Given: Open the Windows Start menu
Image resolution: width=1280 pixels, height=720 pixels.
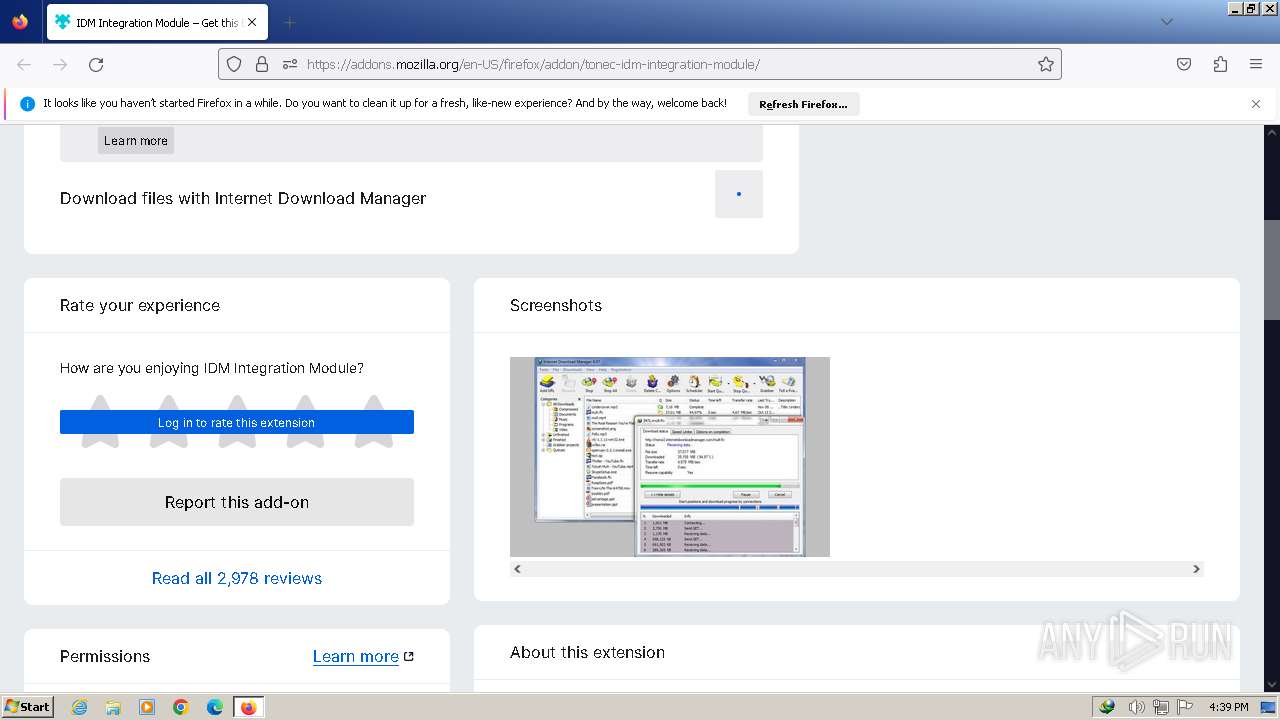Looking at the screenshot, I should (27, 707).
